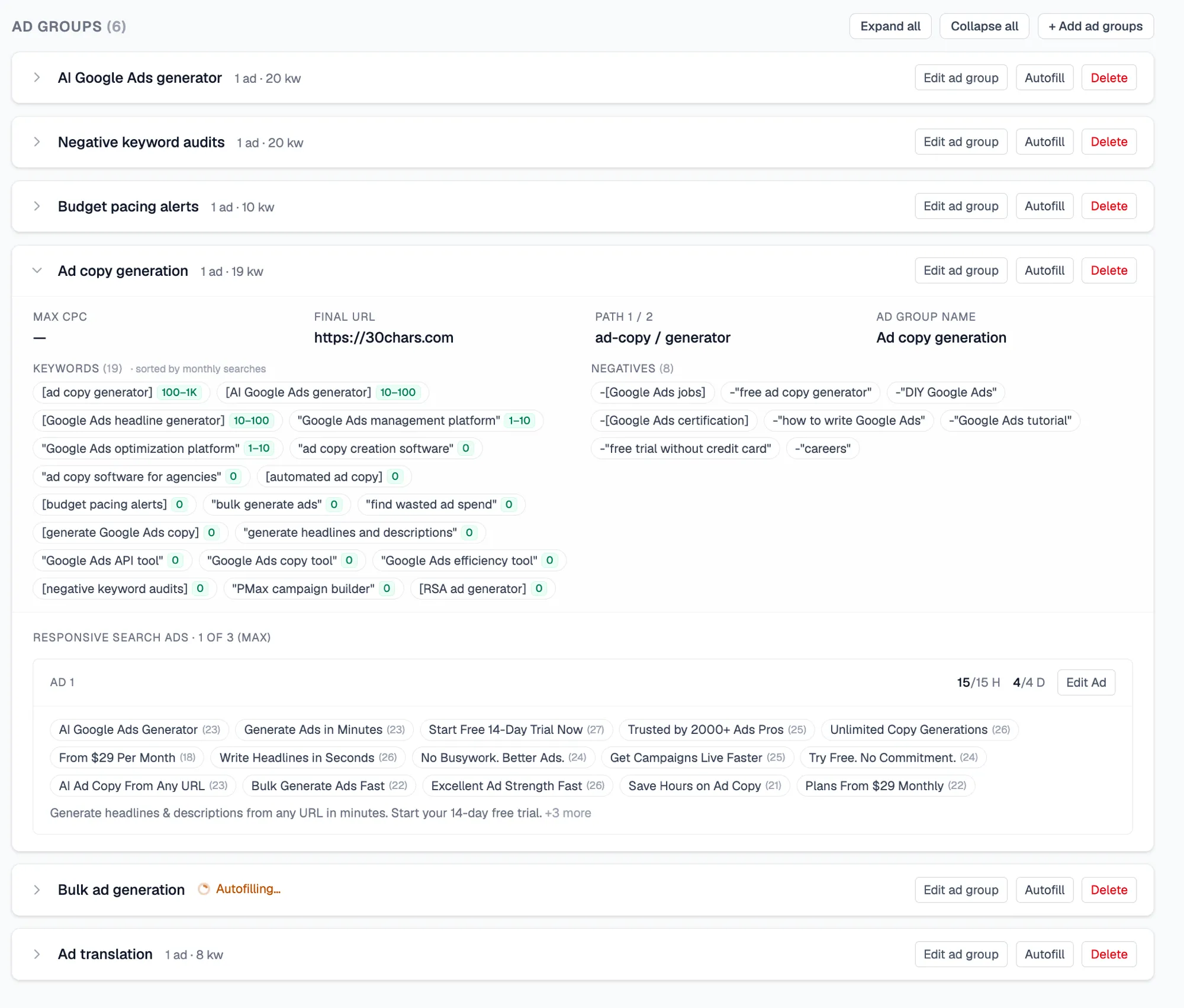
Task: Select the [generate Google Ads copy] keyword
Action: [x=130, y=532]
